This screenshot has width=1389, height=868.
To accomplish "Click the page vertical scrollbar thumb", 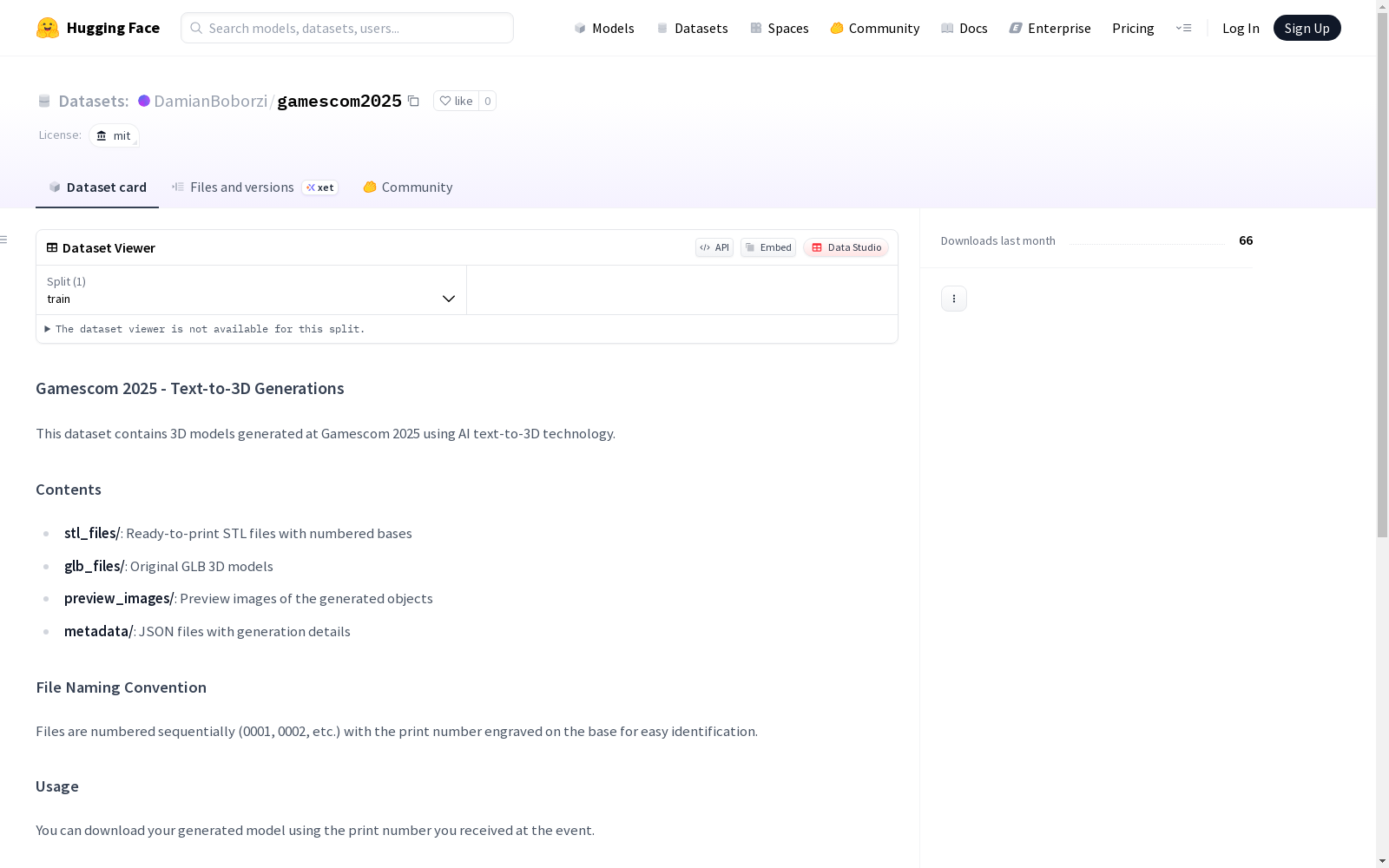I will coord(1382,276).
